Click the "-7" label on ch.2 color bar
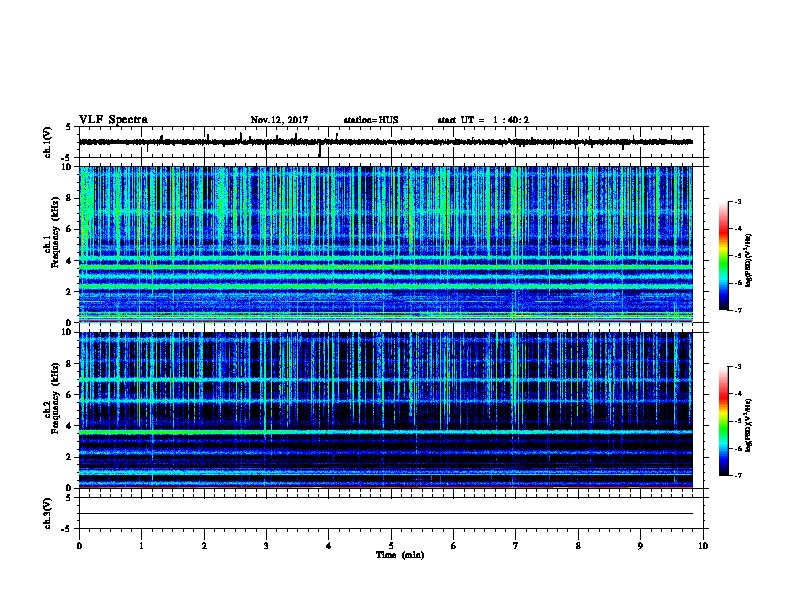Screen dimensions: 792x612 [737, 476]
